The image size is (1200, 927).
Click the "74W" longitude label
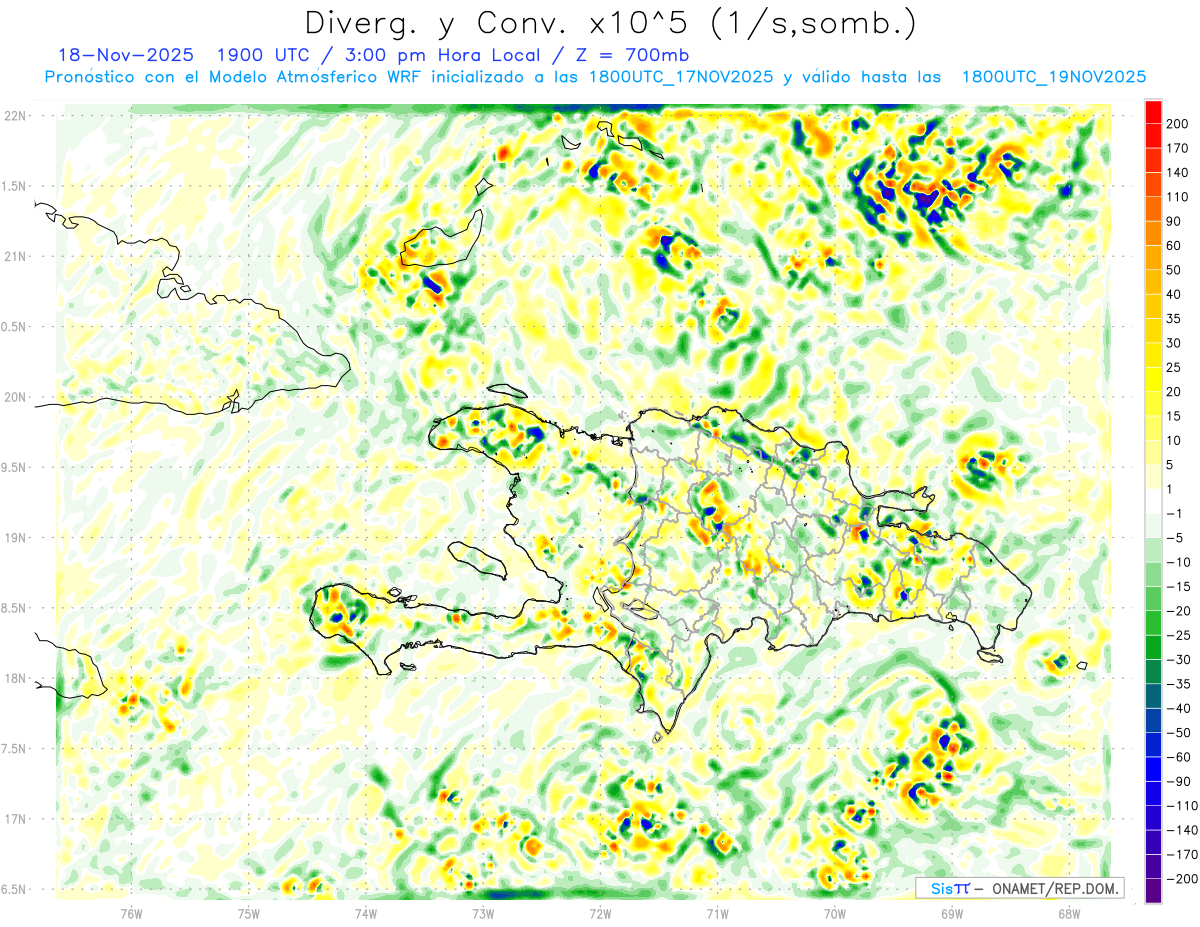[x=366, y=912]
